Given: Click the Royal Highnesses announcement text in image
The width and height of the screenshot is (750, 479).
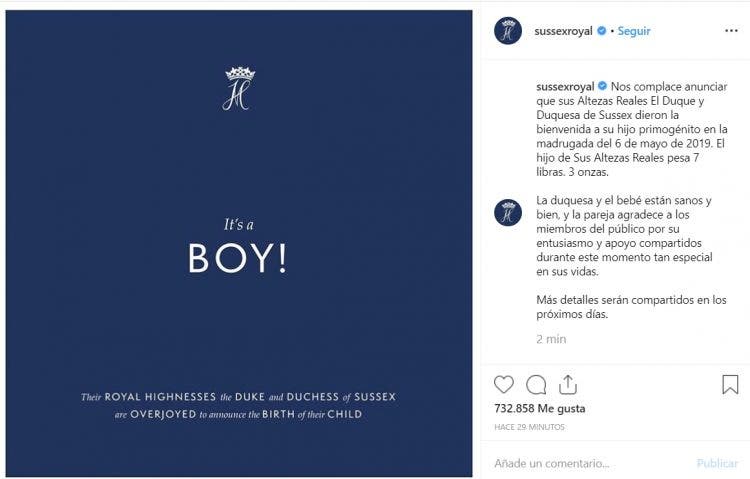Looking at the screenshot, I should [238, 406].
